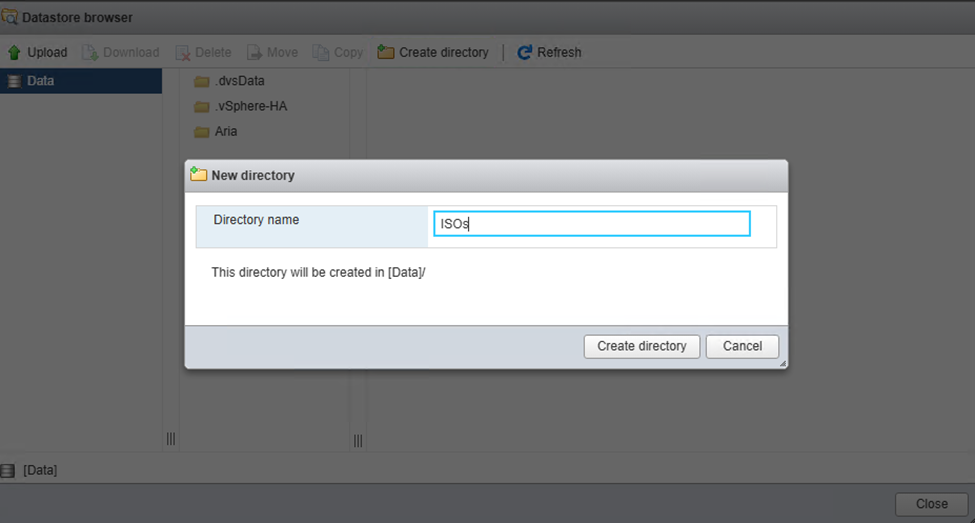Click the first column divider handle
Screen dimensions: 975x523
tap(171, 439)
